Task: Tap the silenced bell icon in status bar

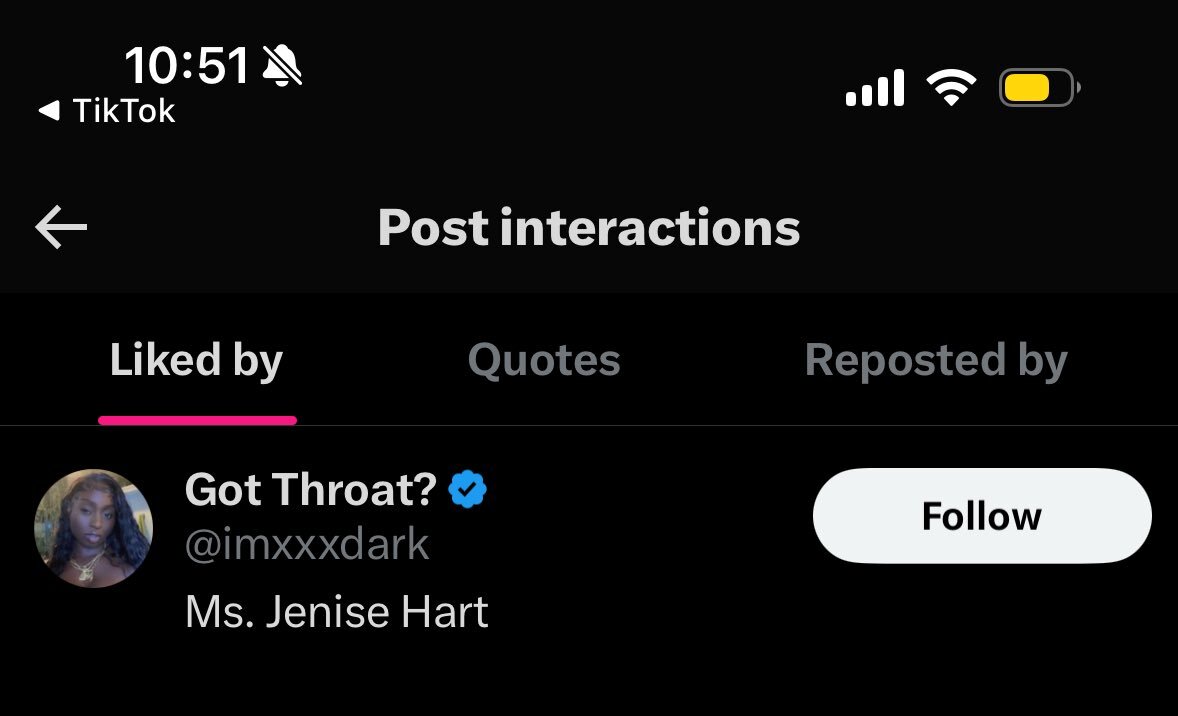Action: [282, 65]
